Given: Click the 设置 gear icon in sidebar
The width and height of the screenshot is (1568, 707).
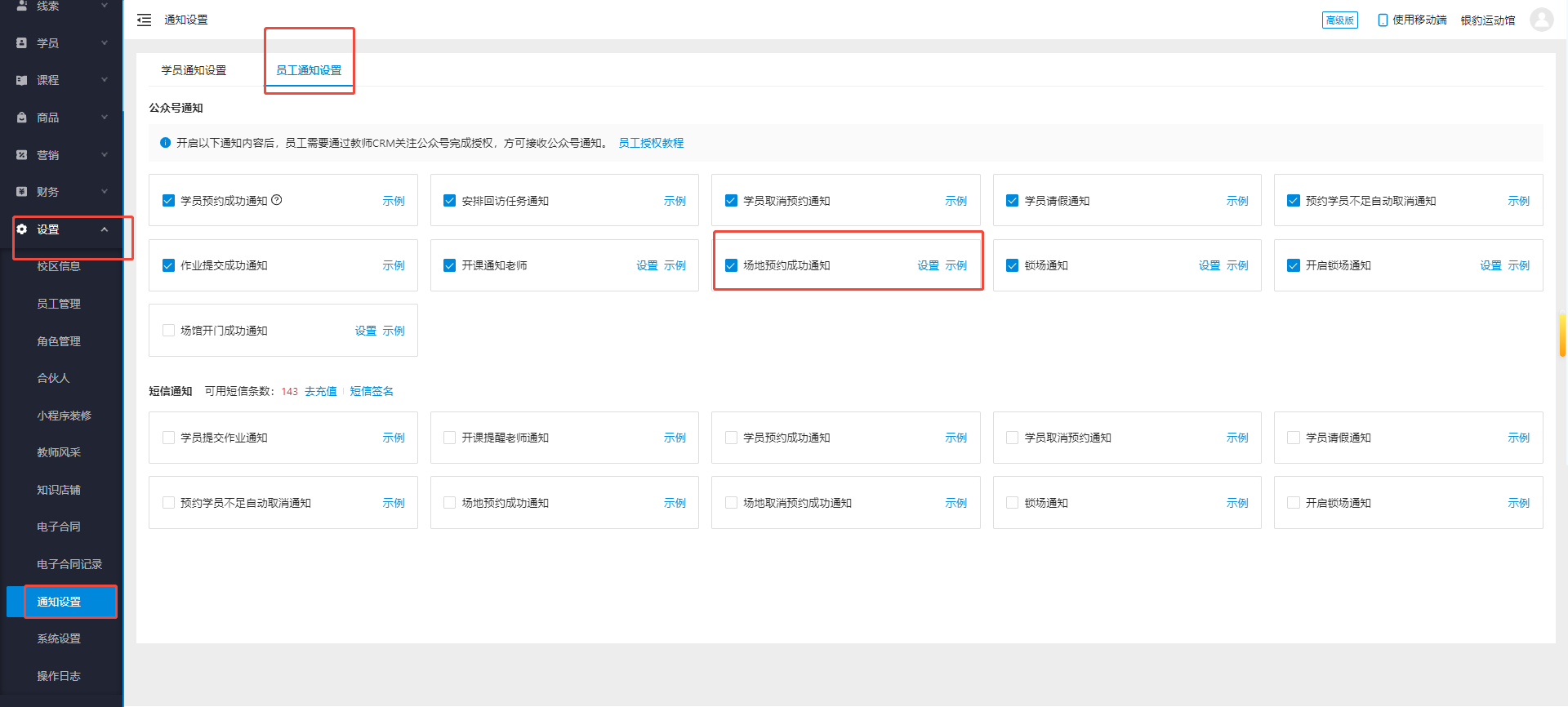Looking at the screenshot, I should 22,229.
